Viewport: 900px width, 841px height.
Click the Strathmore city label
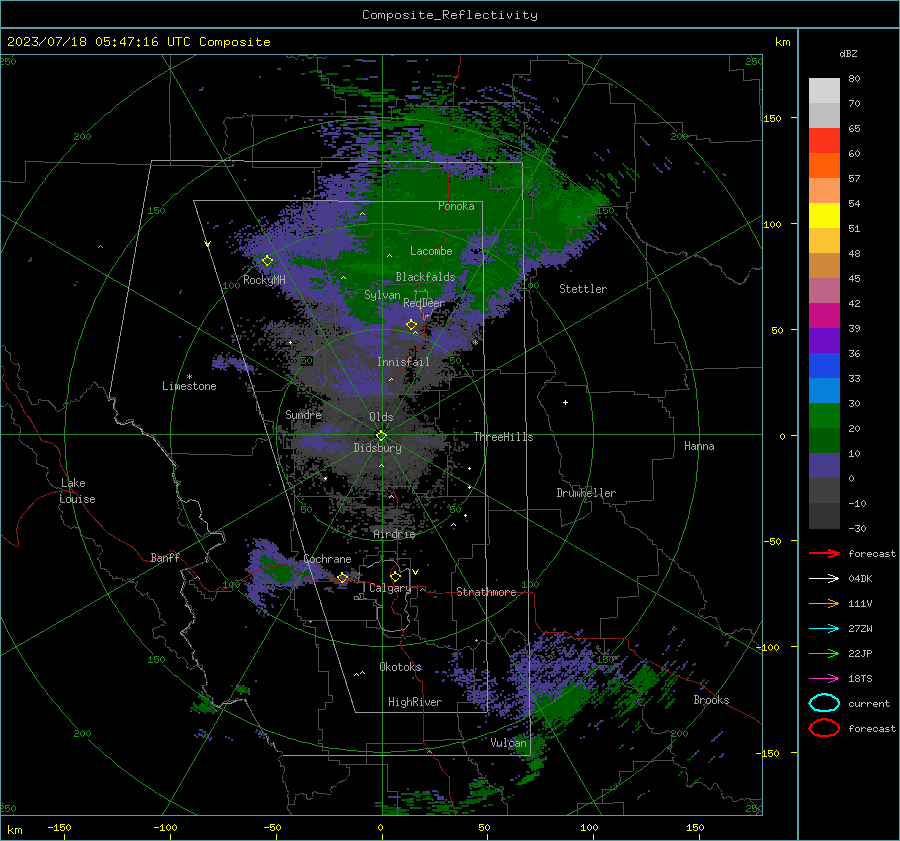(486, 592)
